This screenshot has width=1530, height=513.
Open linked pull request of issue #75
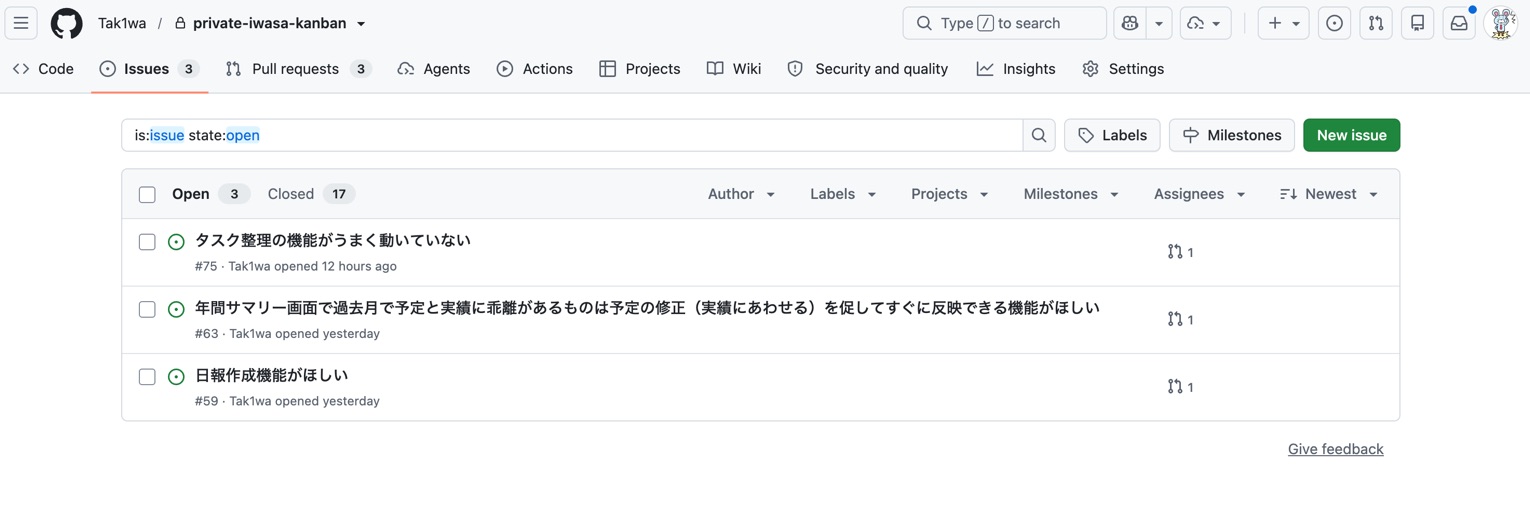click(x=1181, y=252)
